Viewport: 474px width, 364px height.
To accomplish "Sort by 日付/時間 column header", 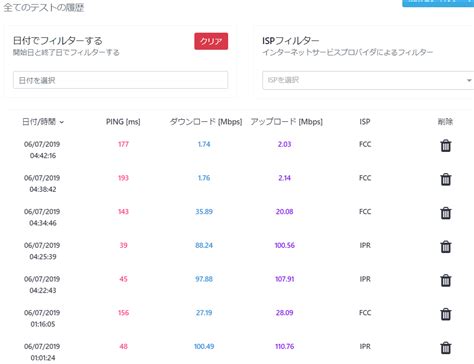I will coord(43,122).
